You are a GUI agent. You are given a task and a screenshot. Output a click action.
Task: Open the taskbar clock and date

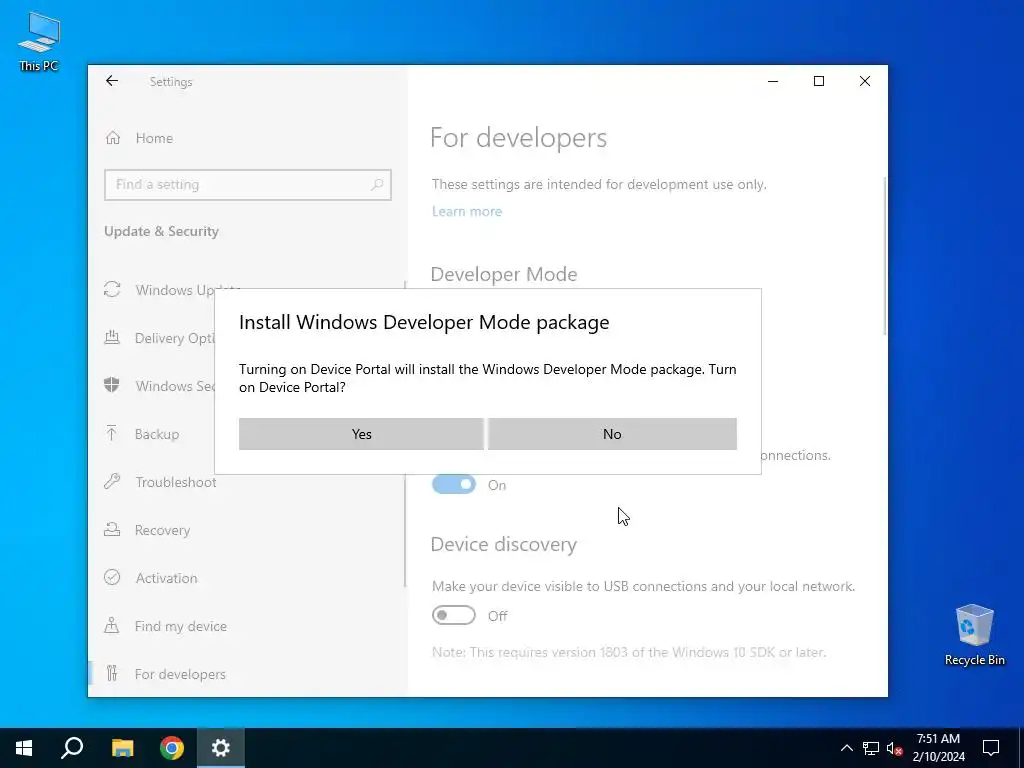(938, 748)
